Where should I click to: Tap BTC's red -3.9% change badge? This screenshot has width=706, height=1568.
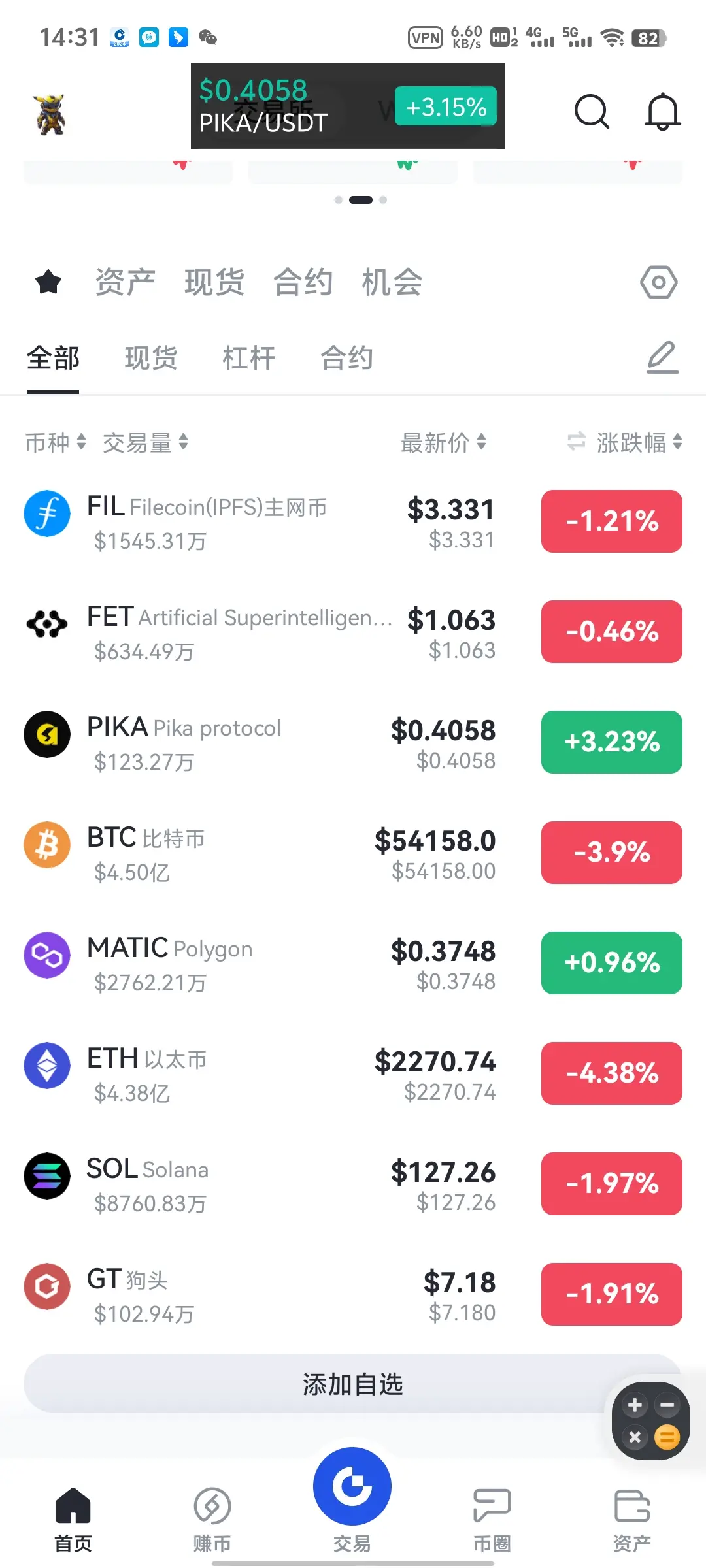pyautogui.click(x=611, y=852)
